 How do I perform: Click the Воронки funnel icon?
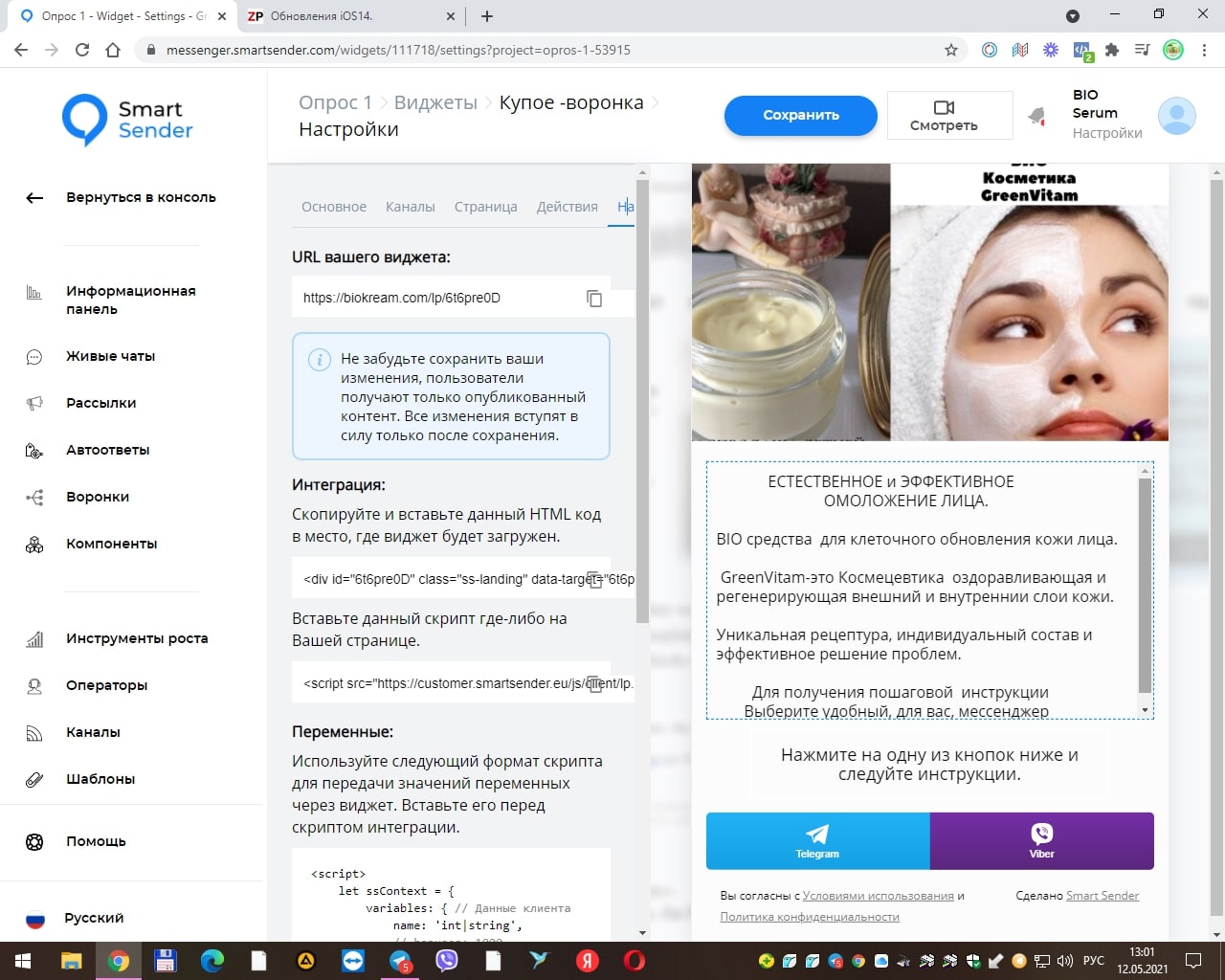[34, 498]
